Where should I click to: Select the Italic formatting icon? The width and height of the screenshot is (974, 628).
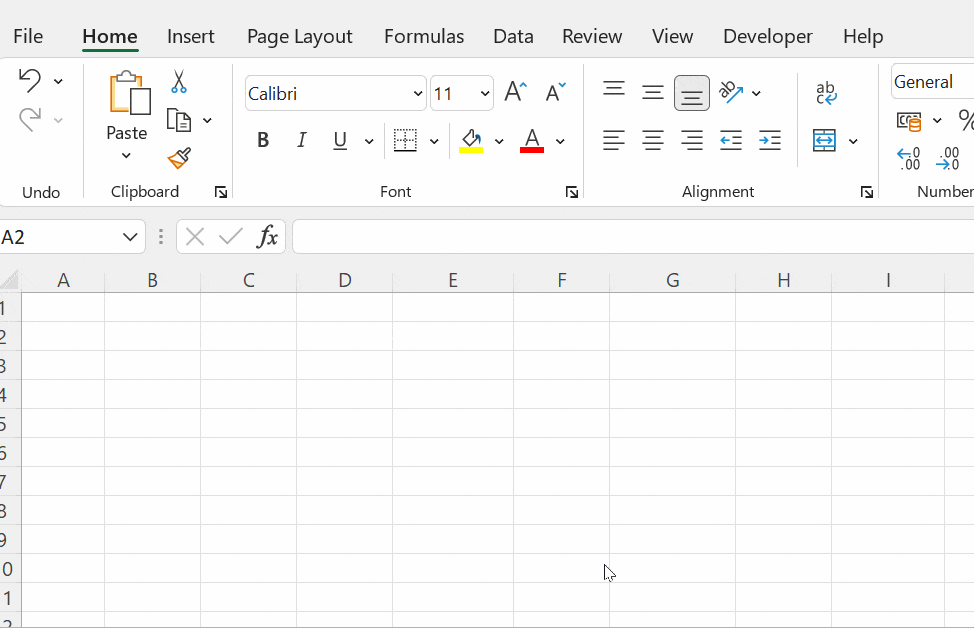point(301,140)
